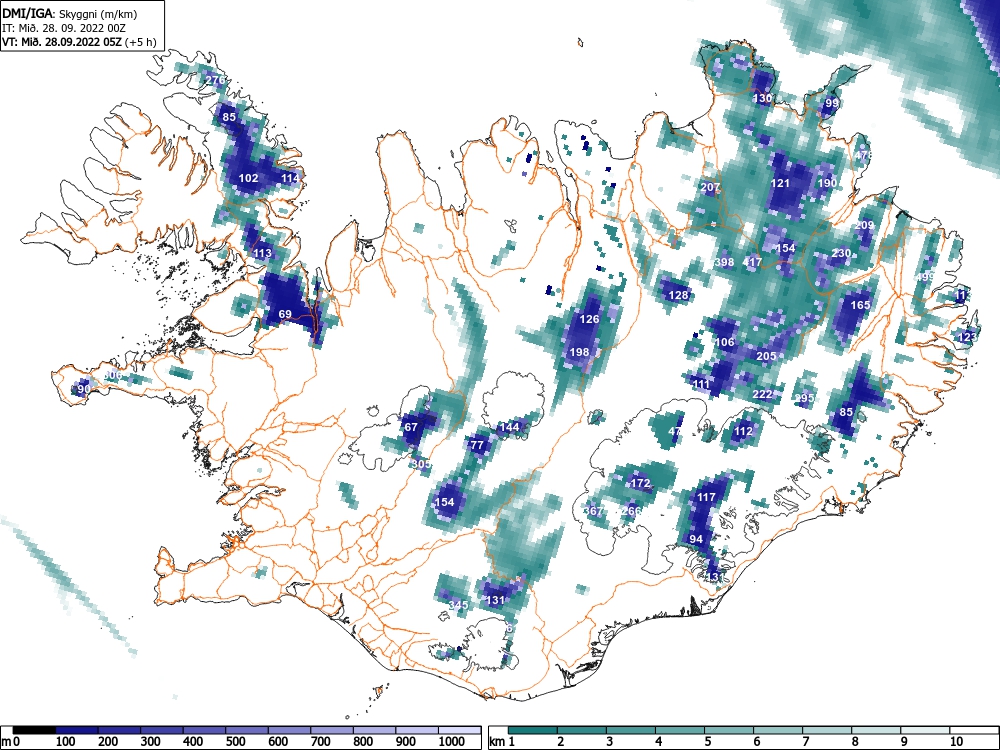Screen dimensions: 1000x750
Task: Click the map value 165
Action: pyautogui.click(x=860, y=305)
